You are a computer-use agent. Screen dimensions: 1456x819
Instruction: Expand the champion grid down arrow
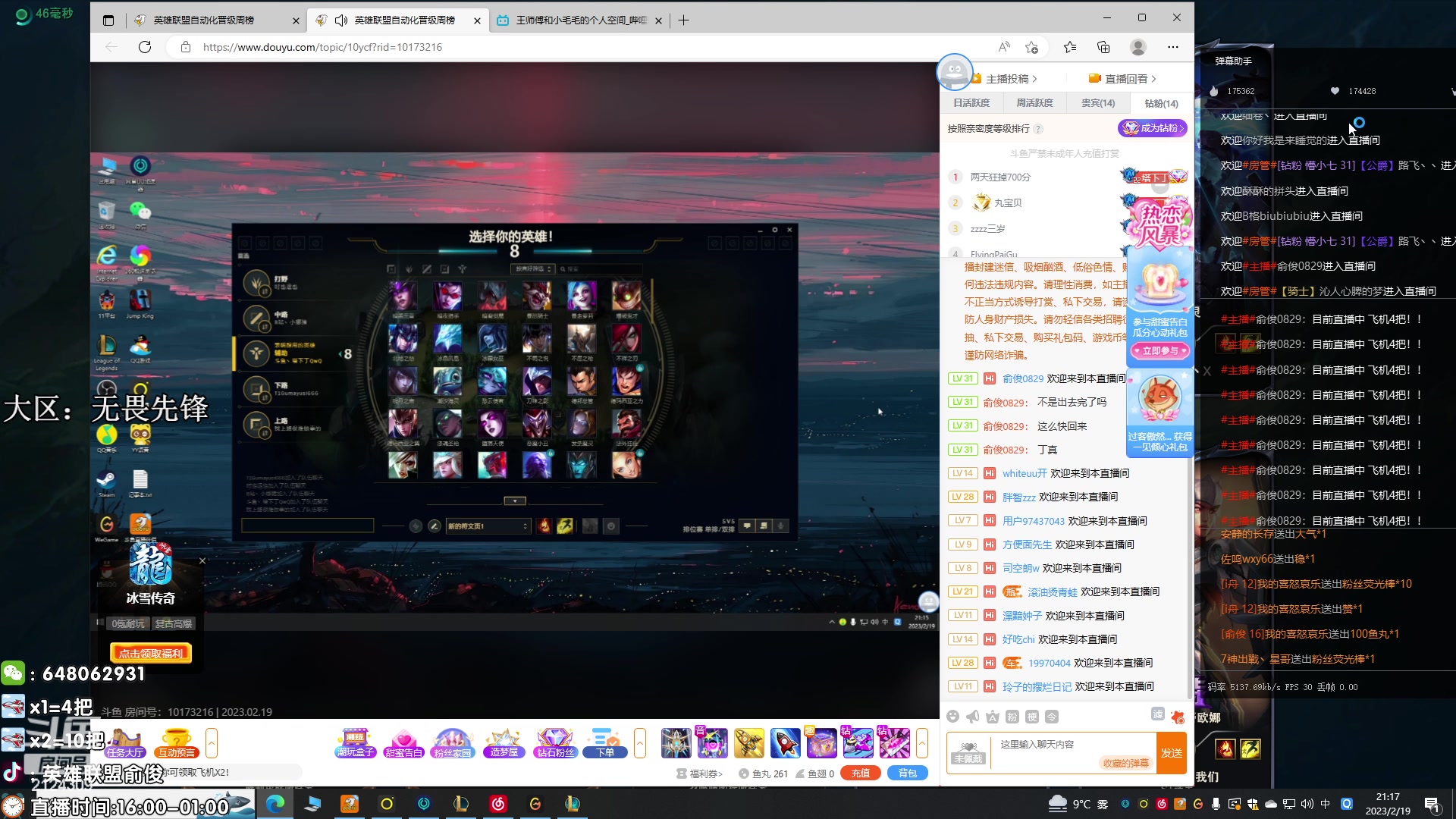[515, 501]
